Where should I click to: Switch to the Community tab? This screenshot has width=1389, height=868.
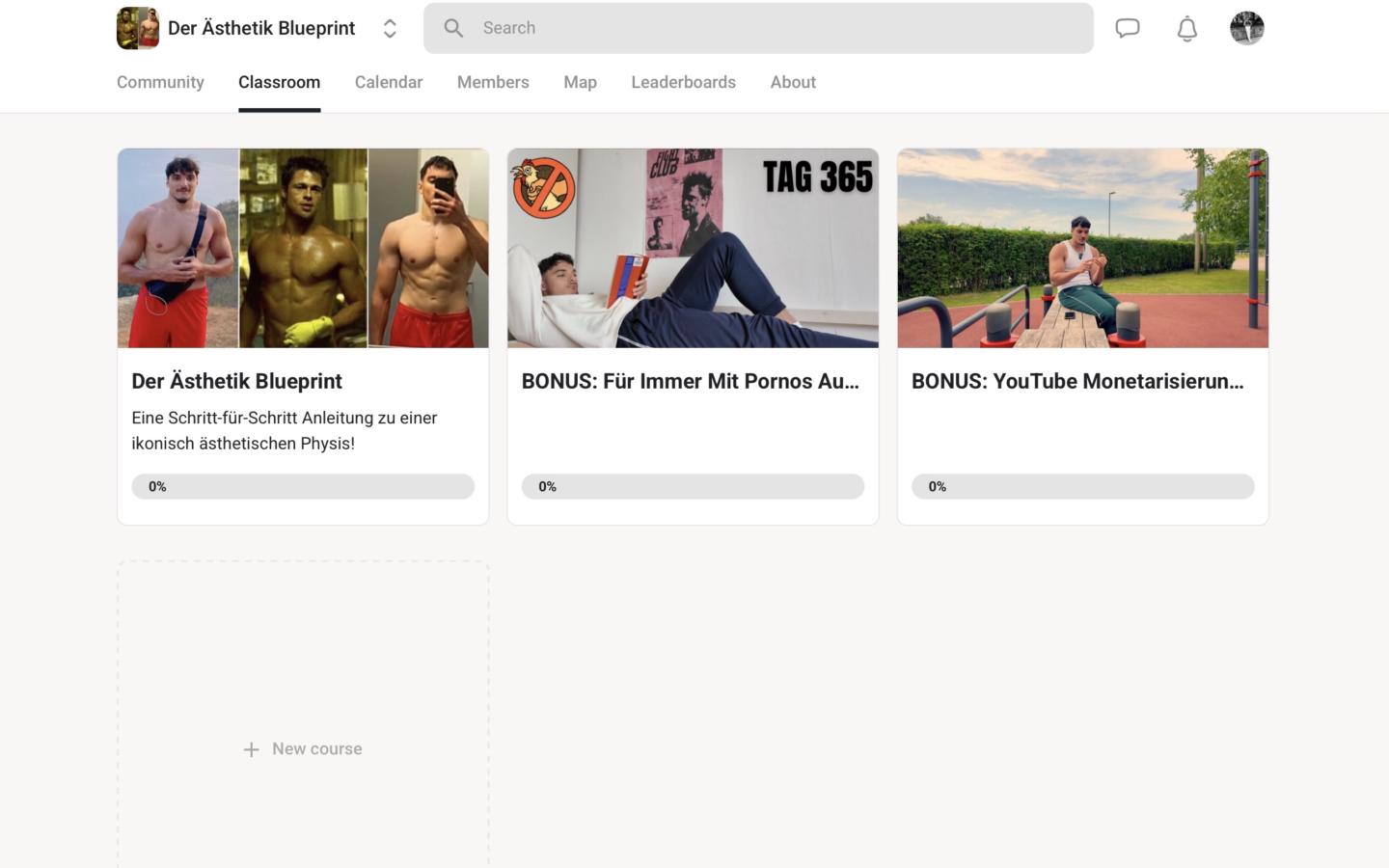tap(160, 82)
